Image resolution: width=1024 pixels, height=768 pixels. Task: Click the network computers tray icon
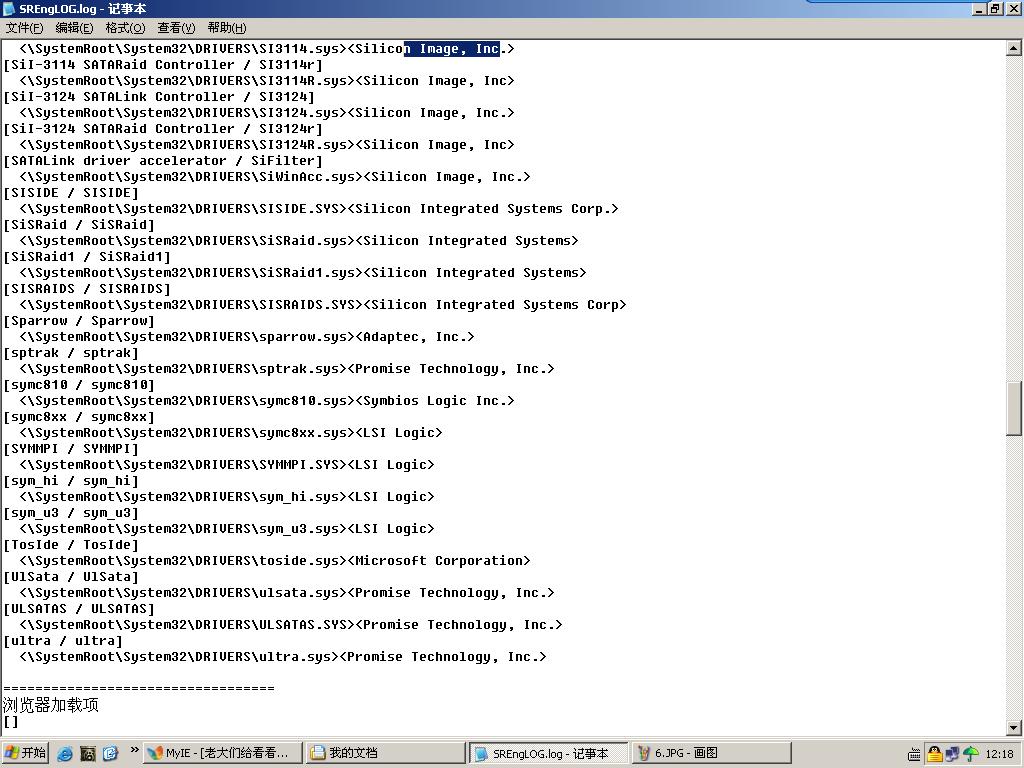click(x=953, y=754)
